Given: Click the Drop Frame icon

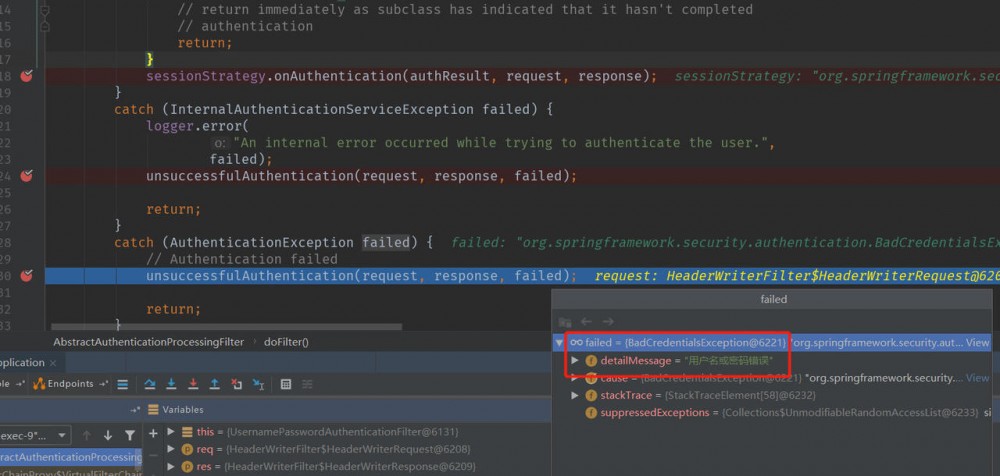Looking at the screenshot, I should 237,384.
